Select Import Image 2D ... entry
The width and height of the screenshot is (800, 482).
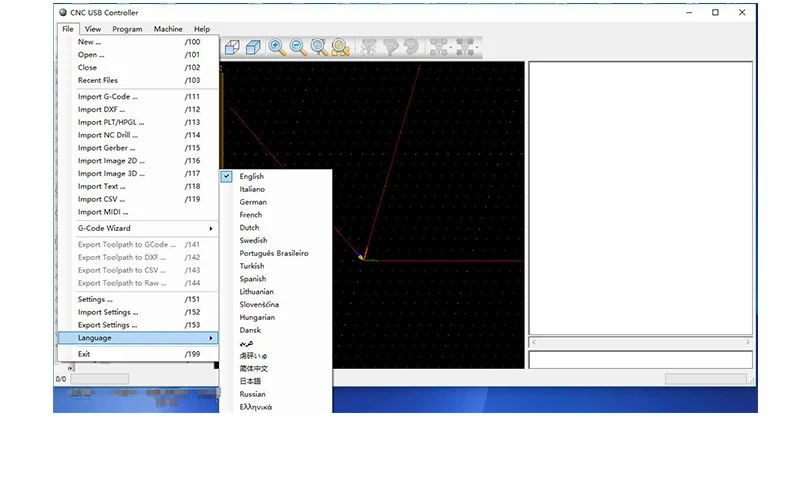point(138,160)
